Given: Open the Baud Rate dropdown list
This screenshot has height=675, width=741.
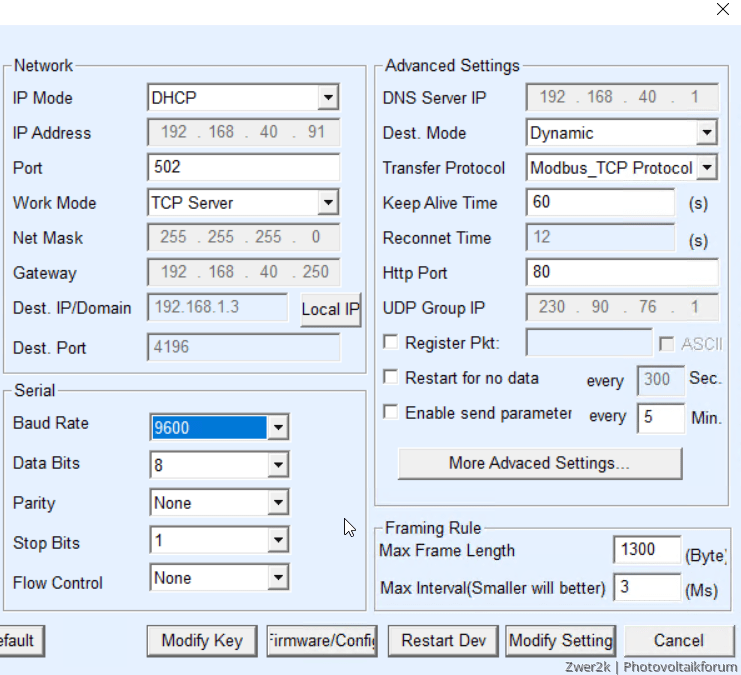Looking at the screenshot, I should (278, 428).
